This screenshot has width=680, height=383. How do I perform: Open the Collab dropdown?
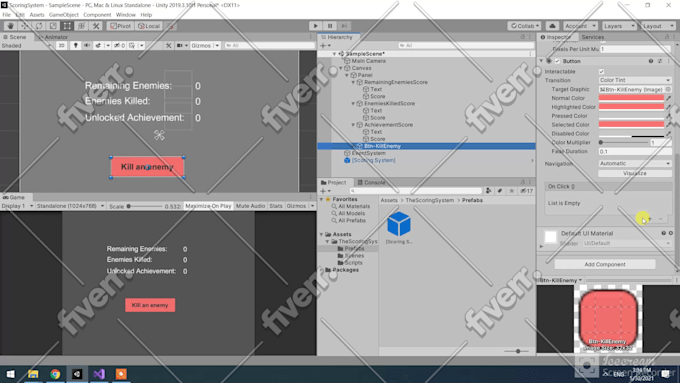click(524, 26)
